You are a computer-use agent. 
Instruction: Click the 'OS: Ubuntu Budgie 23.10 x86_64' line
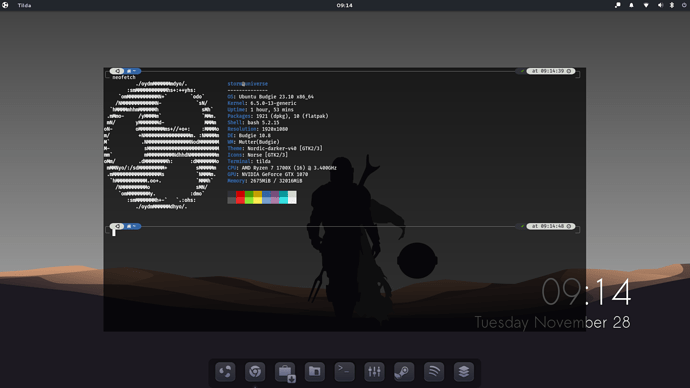coord(271,97)
